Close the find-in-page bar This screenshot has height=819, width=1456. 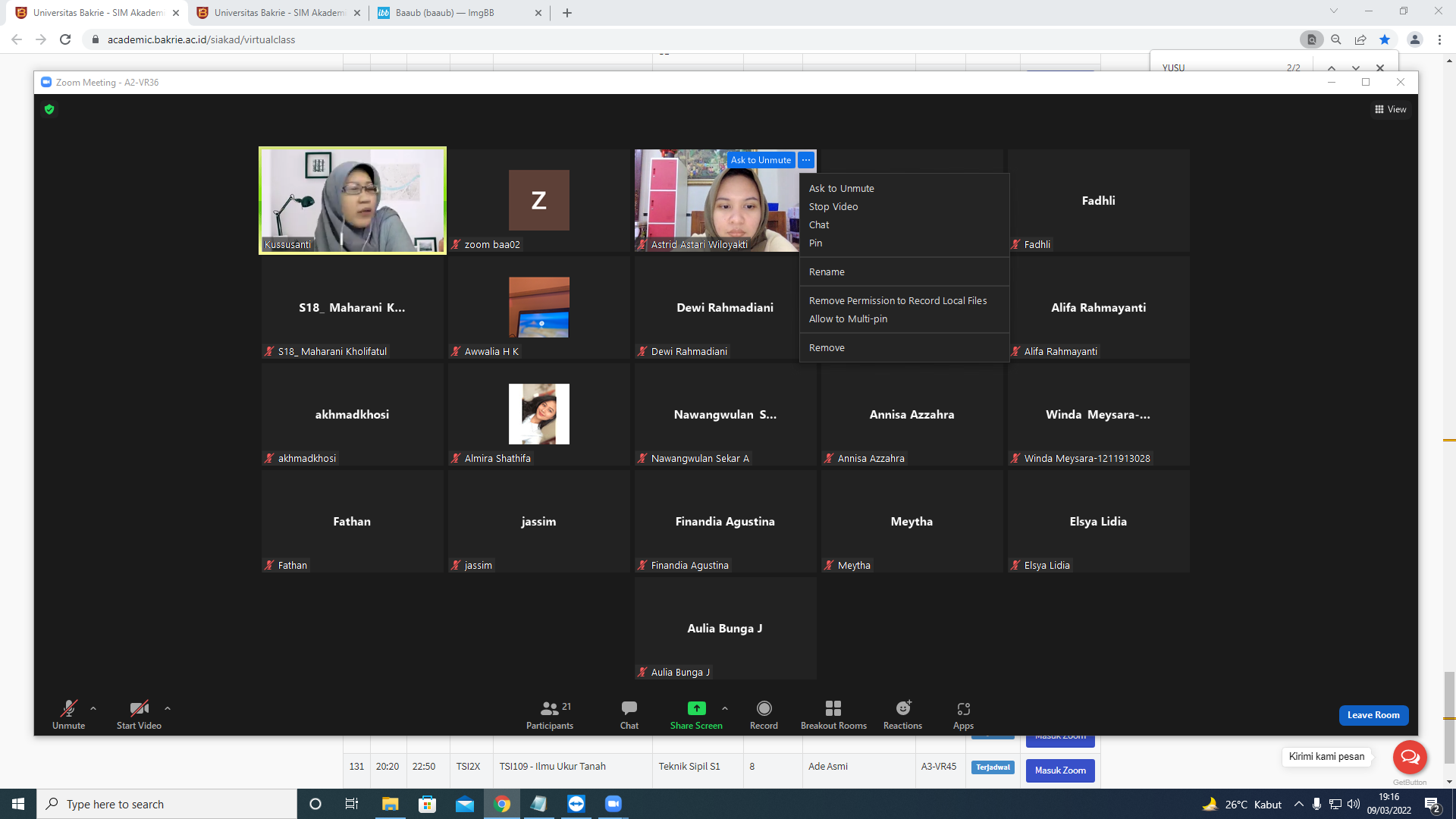pos(1380,68)
